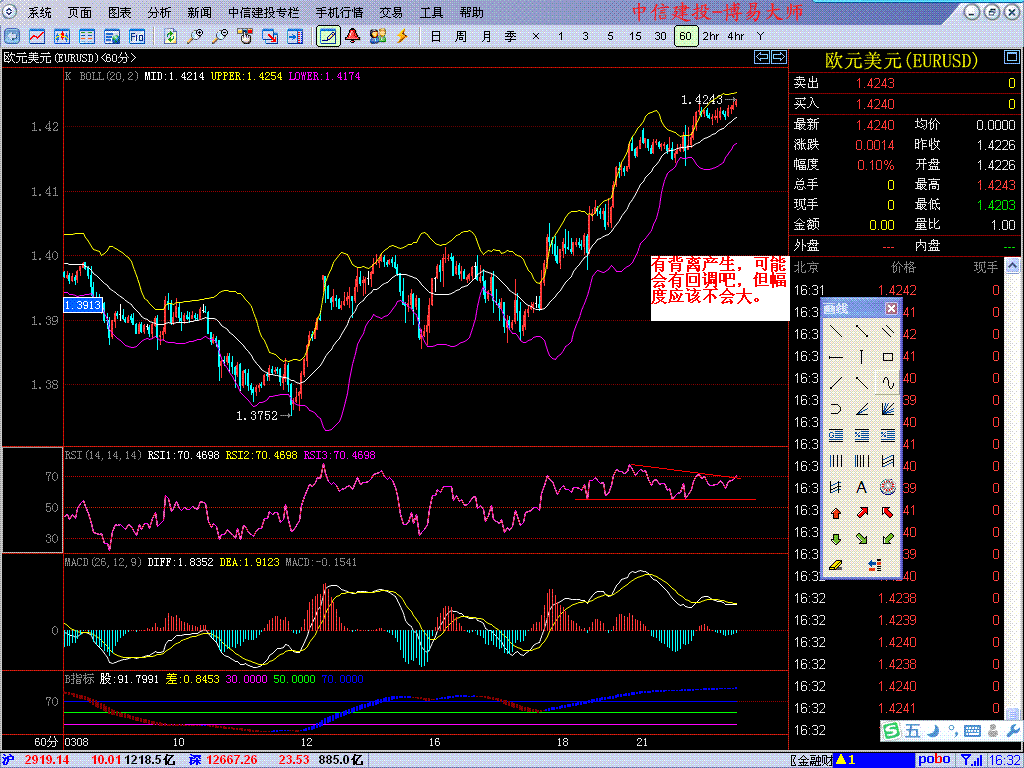Select the golden section G lines tool
The height and width of the screenshot is (768, 1024).
(836, 436)
